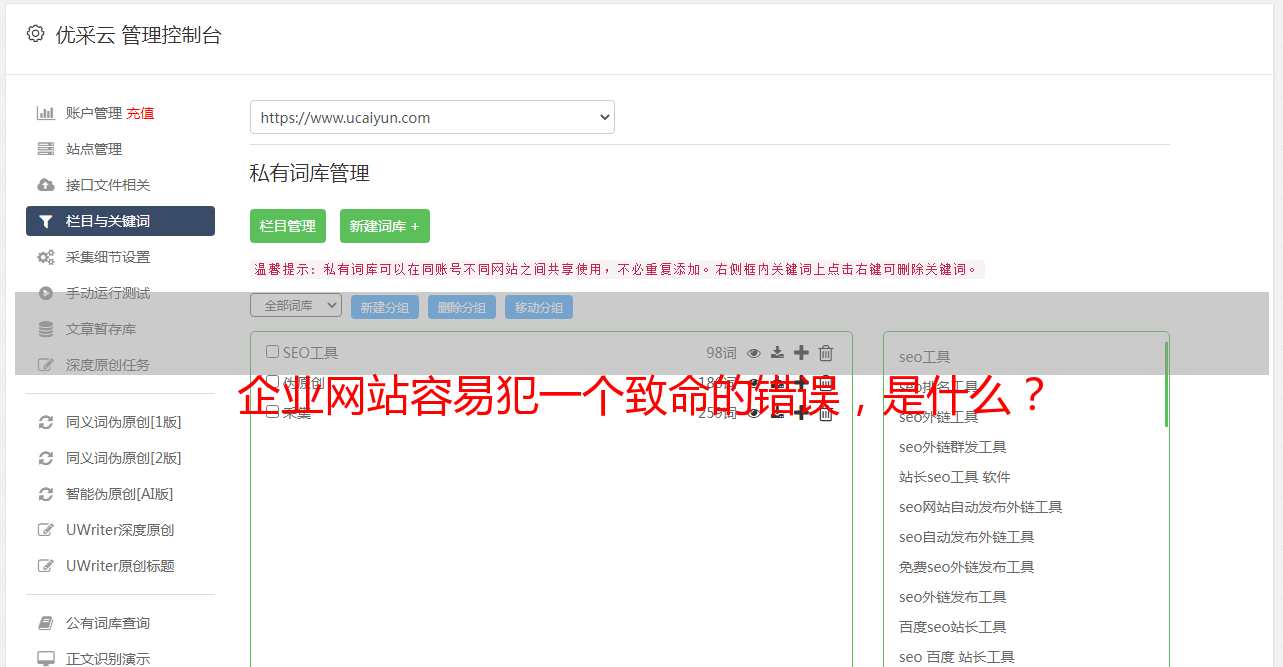The image size is (1283, 667).
Task: Open 采集细节设置 via its gears icon
Action: click(46, 257)
